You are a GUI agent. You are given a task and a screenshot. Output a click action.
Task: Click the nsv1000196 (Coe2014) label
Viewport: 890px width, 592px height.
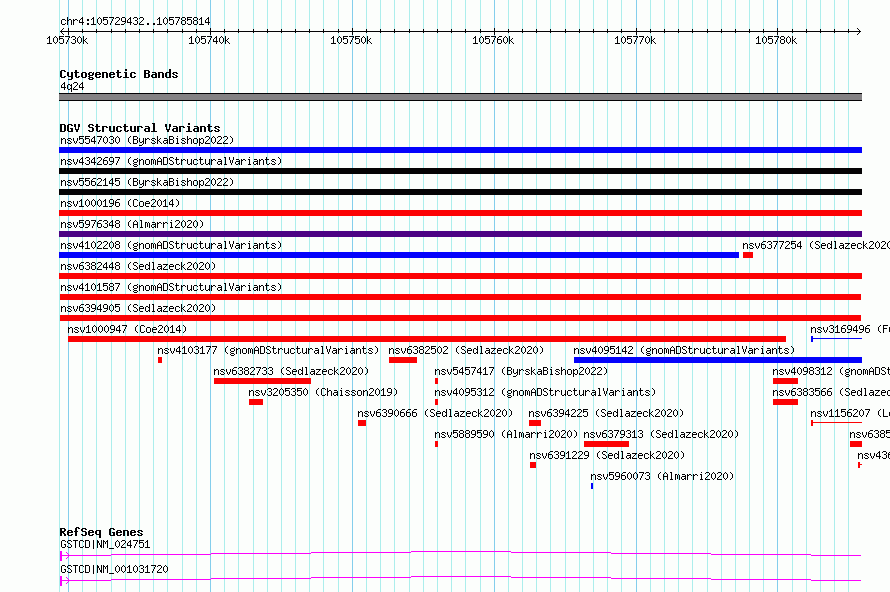click(120, 203)
